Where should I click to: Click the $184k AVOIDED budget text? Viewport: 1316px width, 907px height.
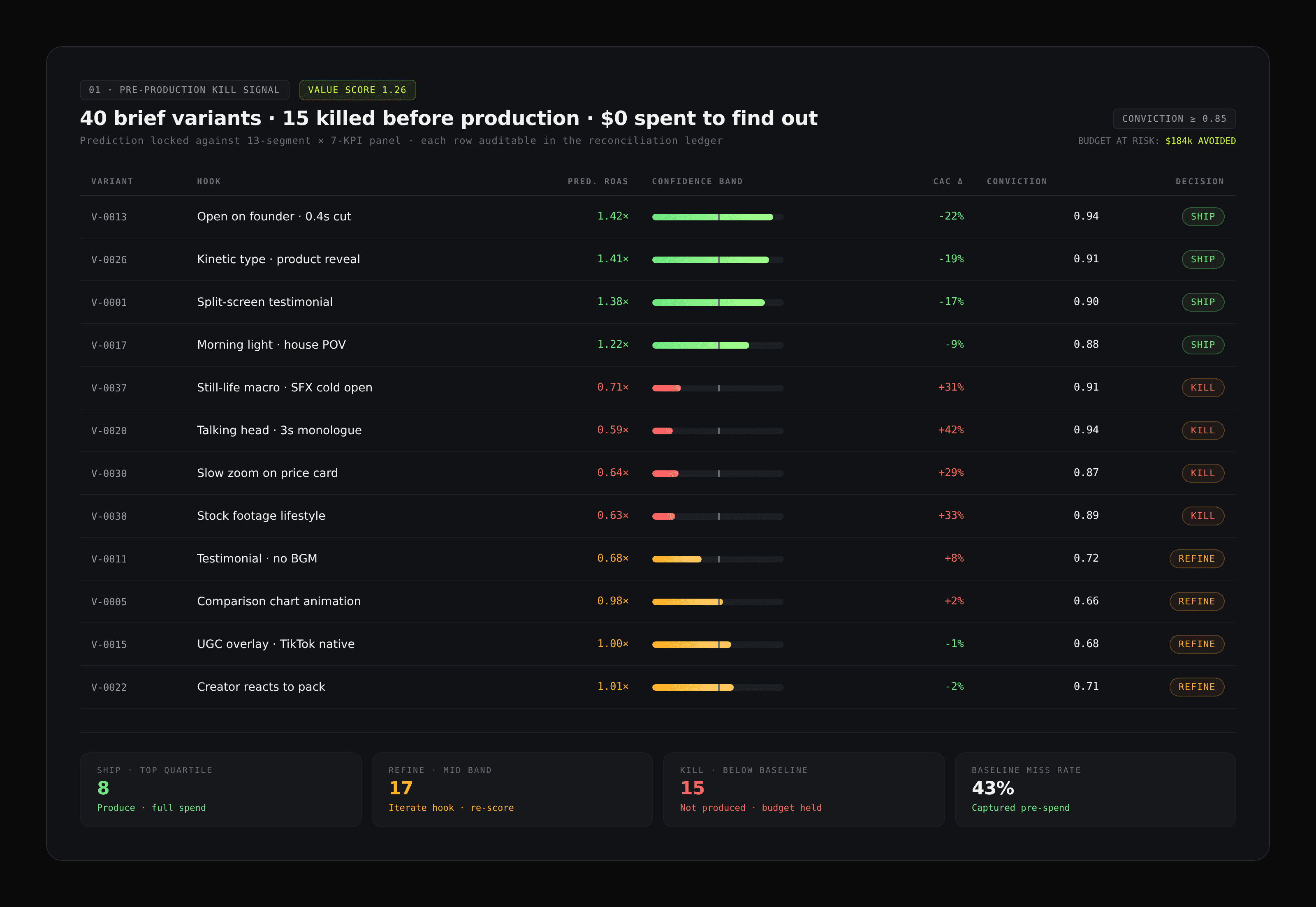click(x=1200, y=141)
